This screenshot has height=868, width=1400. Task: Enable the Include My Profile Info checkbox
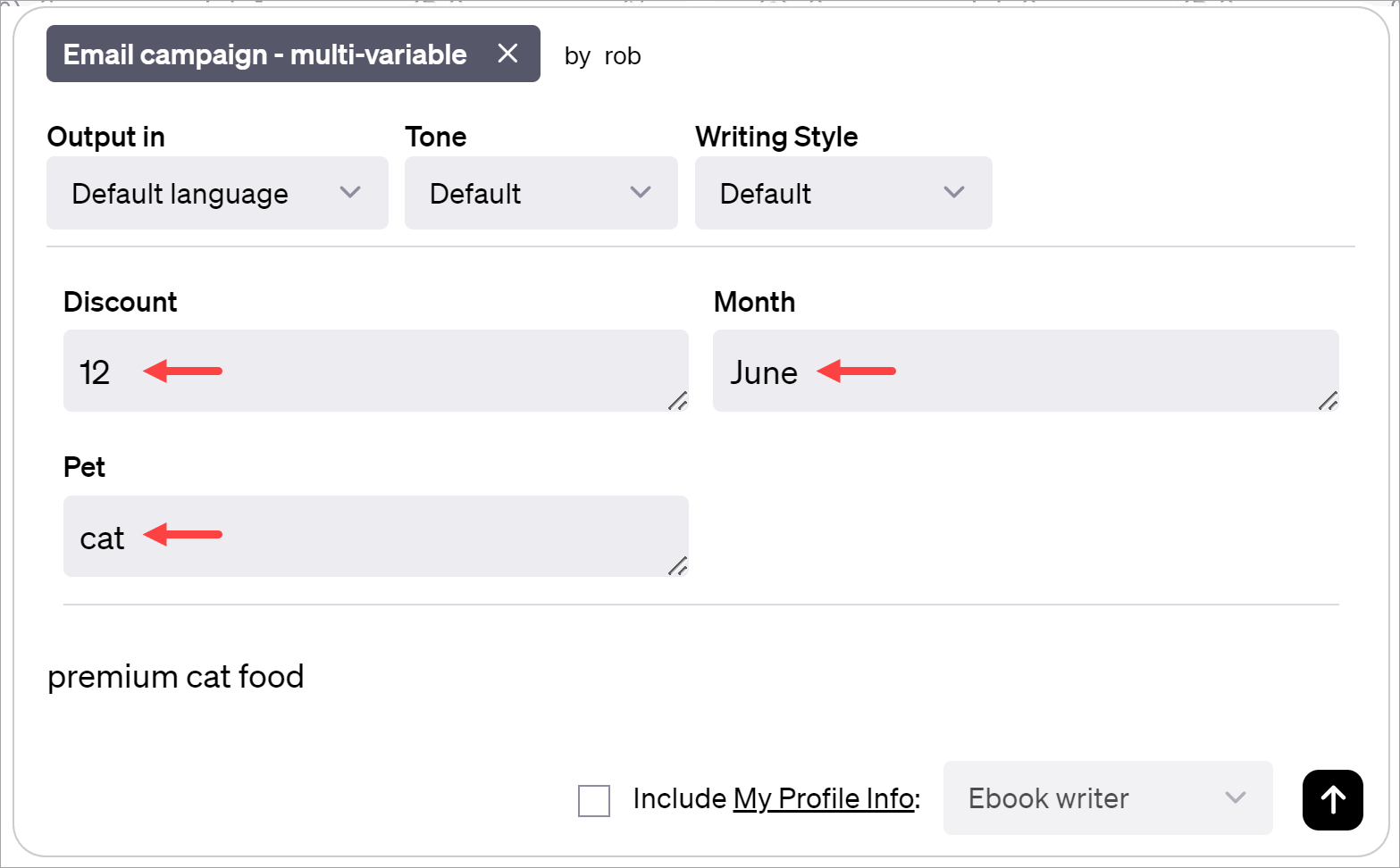pos(593,799)
